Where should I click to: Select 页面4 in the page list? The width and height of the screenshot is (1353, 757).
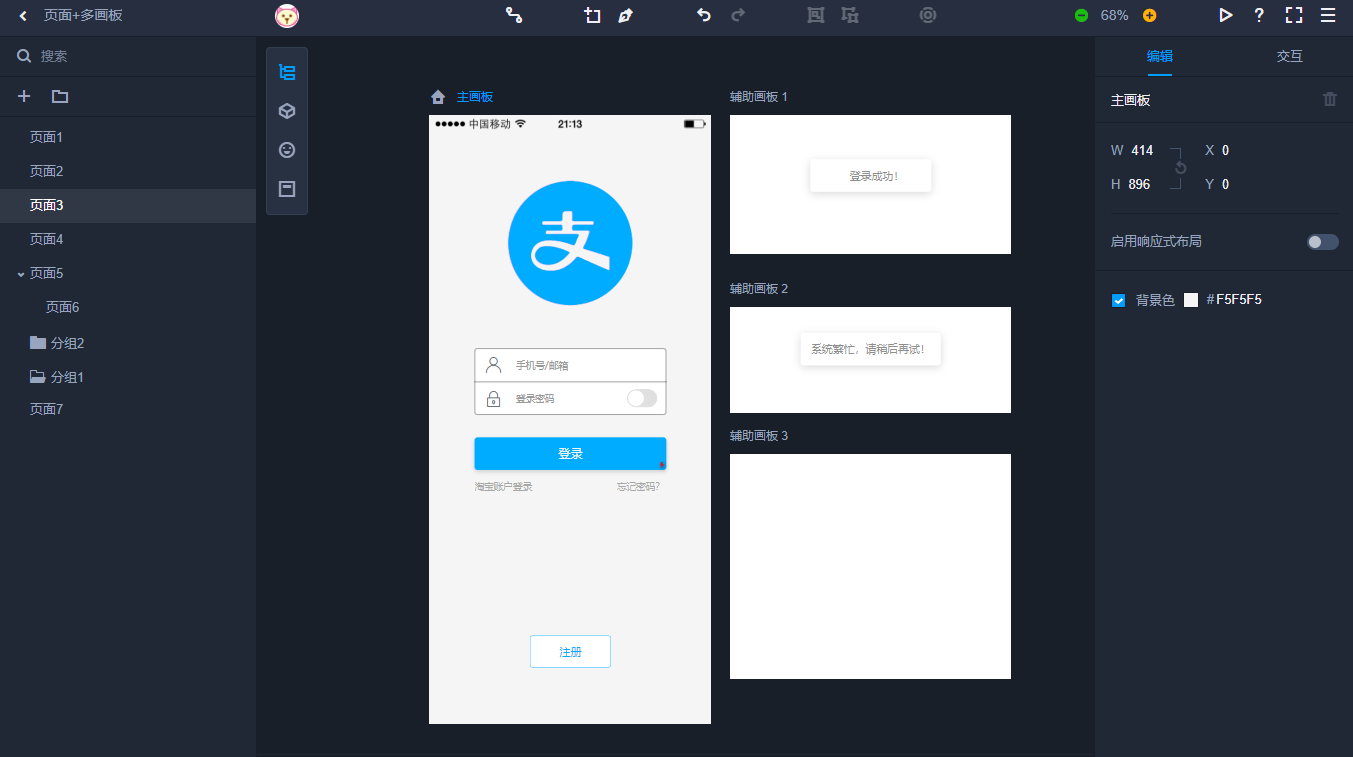(46, 239)
